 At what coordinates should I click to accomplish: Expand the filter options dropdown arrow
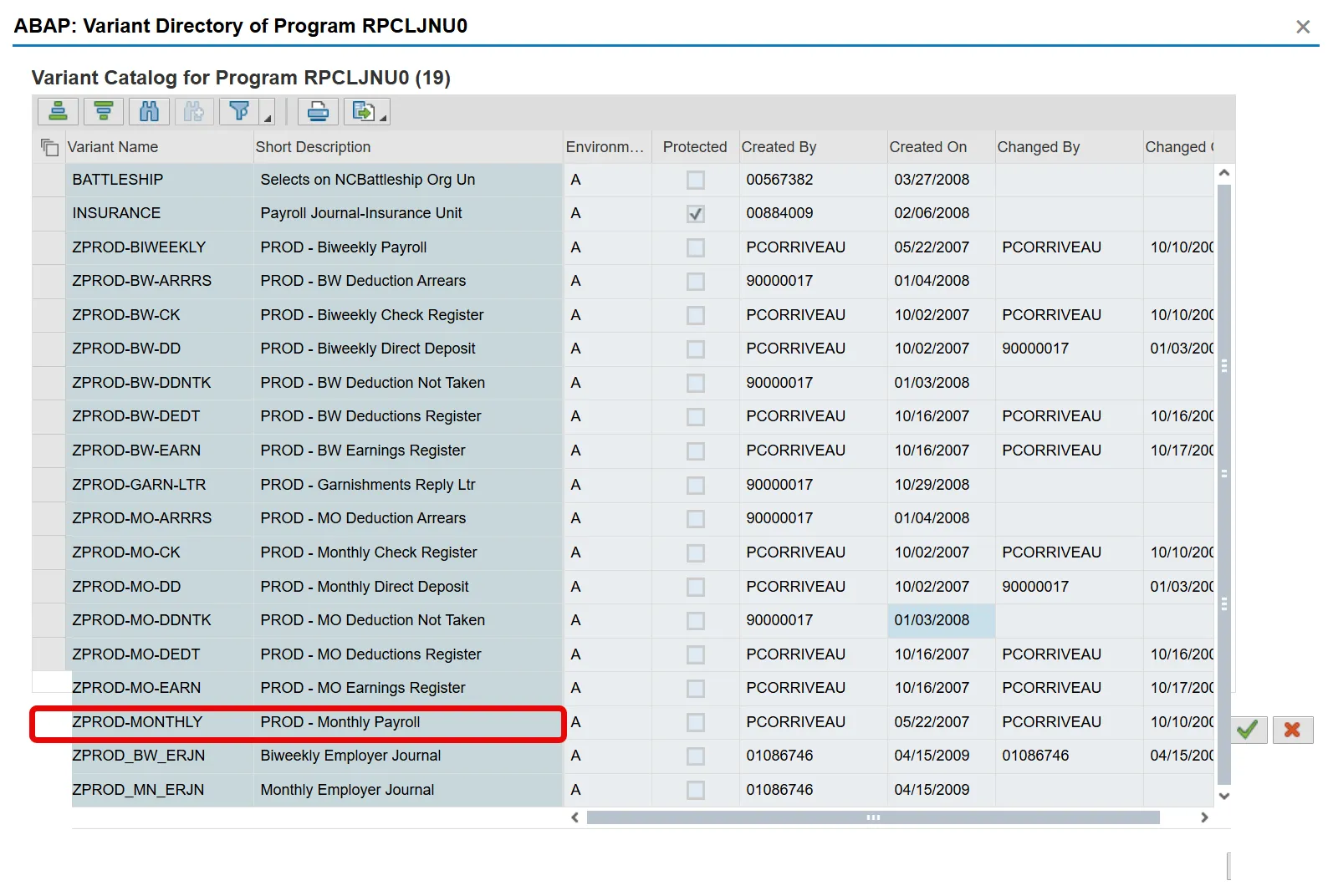pos(268,118)
